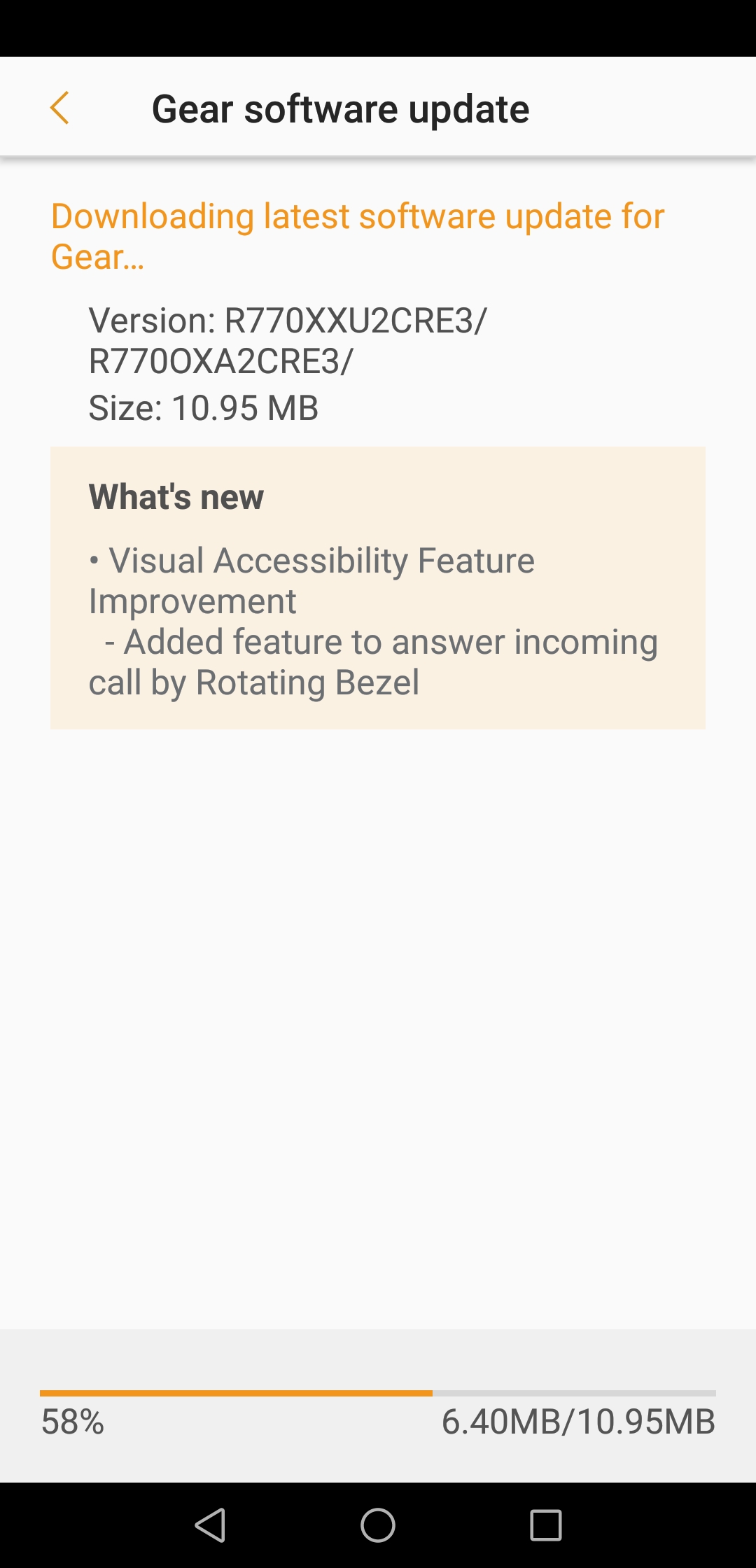756x1568 pixels.
Task: Tap the black status bar at top
Action: 378,28
